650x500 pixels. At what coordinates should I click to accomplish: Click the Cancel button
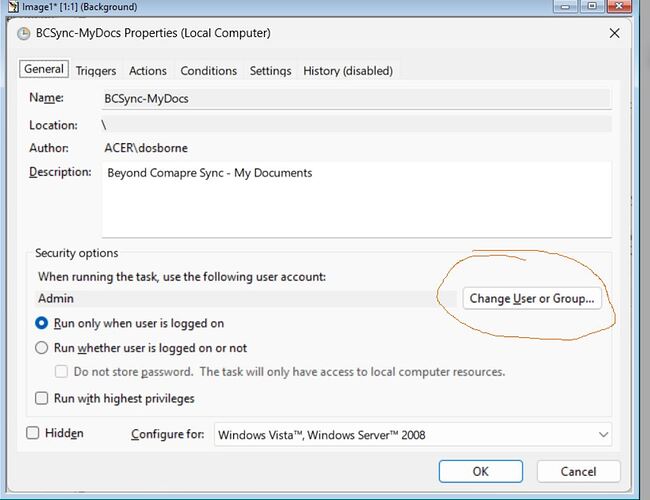pyautogui.click(x=578, y=471)
